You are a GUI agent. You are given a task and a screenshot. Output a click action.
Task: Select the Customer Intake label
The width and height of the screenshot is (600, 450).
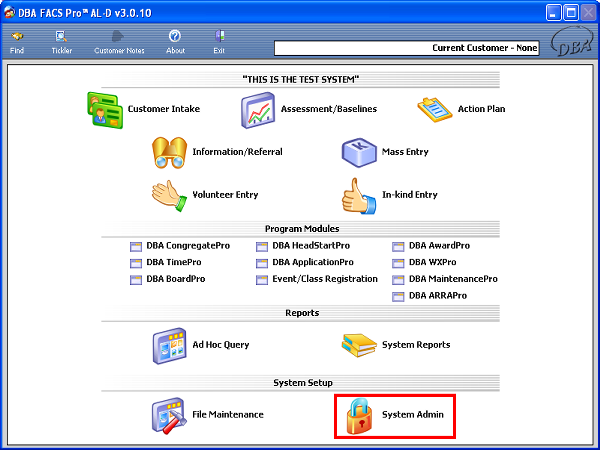pos(164,109)
